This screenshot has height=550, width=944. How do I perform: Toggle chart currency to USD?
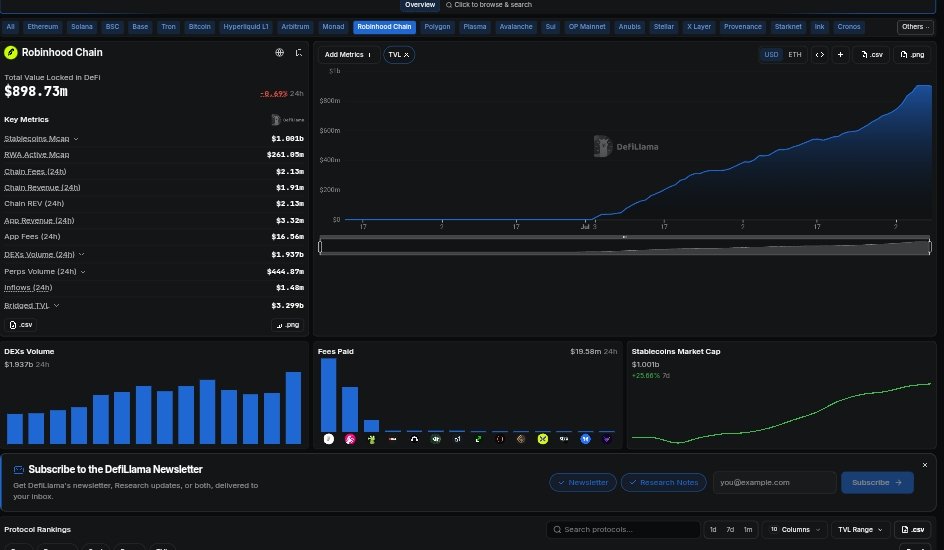771,55
